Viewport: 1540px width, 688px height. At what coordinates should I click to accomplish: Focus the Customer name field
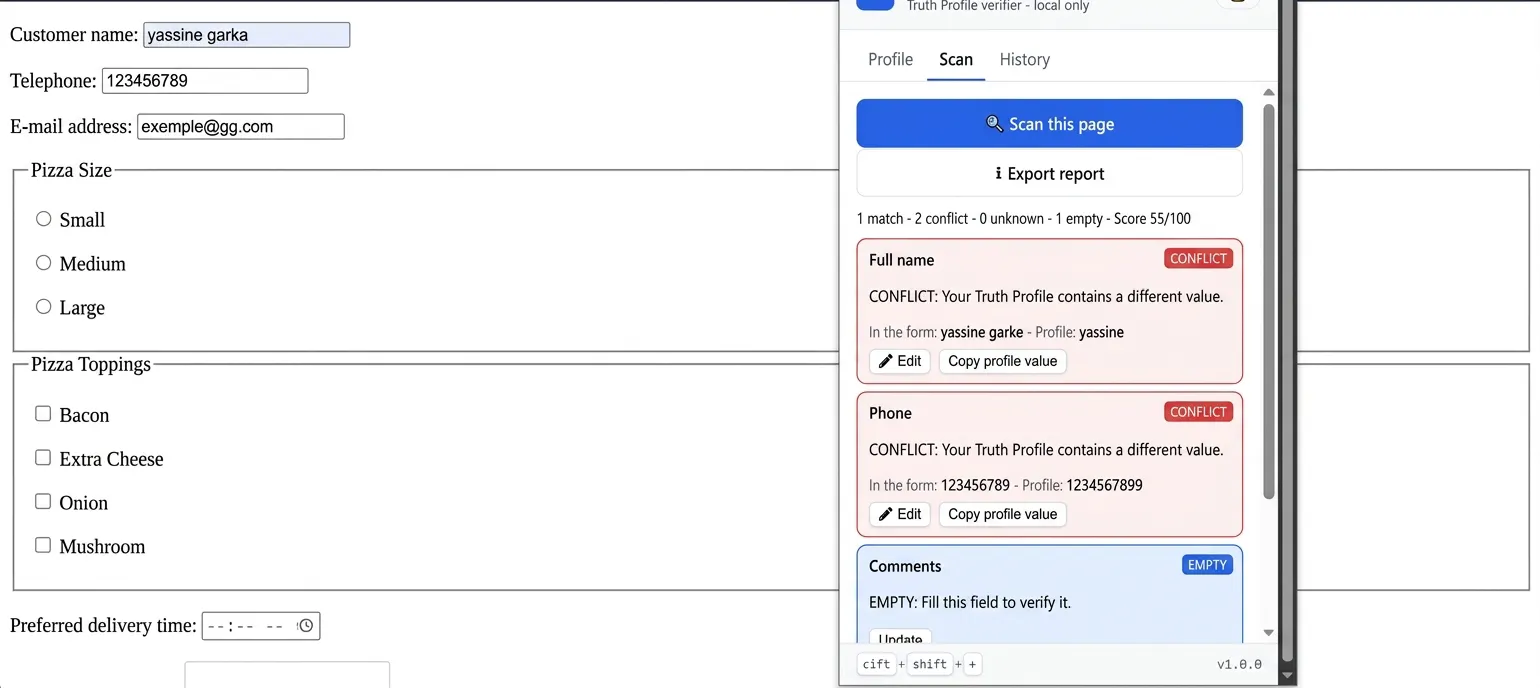click(x=247, y=35)
